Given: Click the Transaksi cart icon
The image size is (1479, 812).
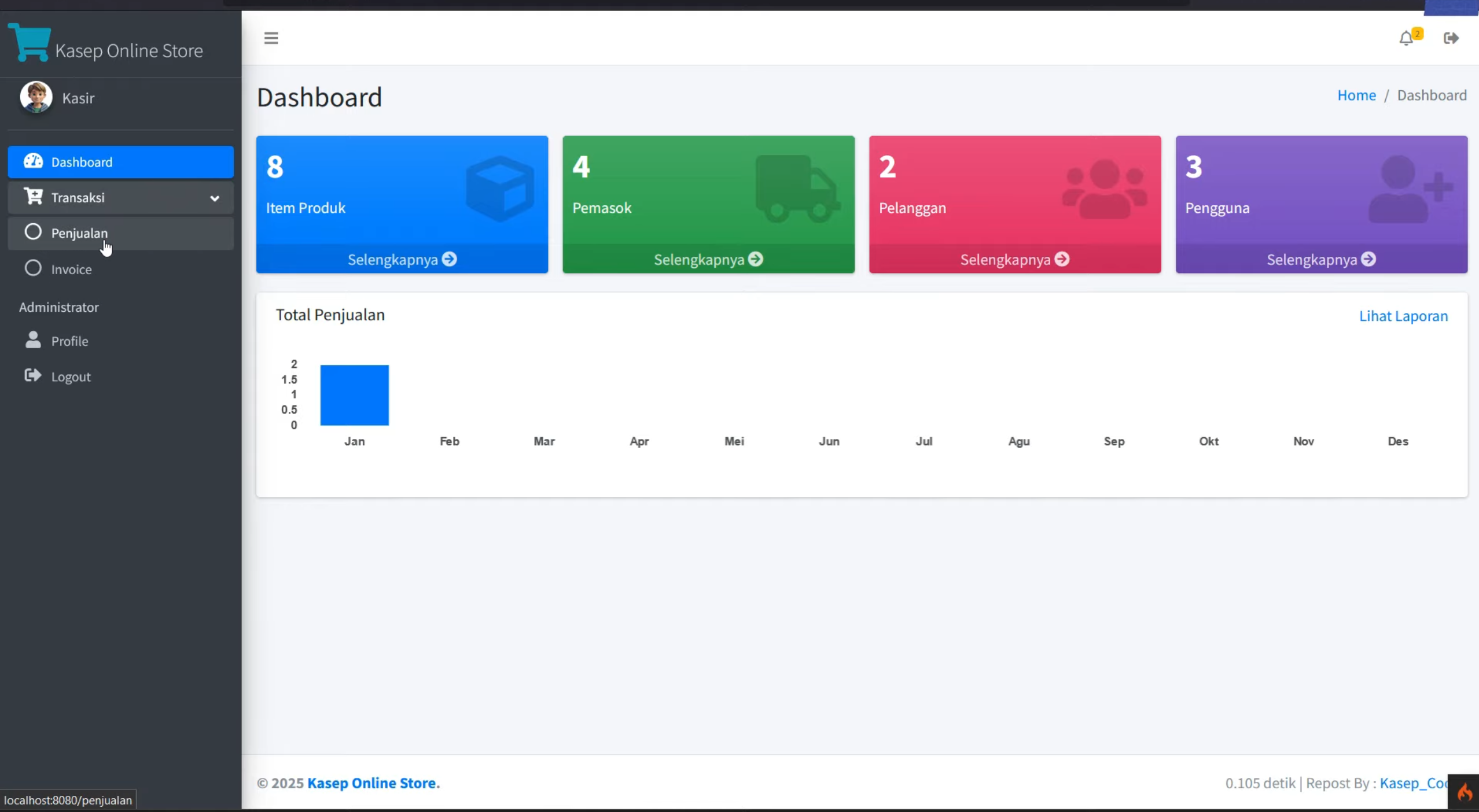Looking at the screenshot, I should point(33,197).
